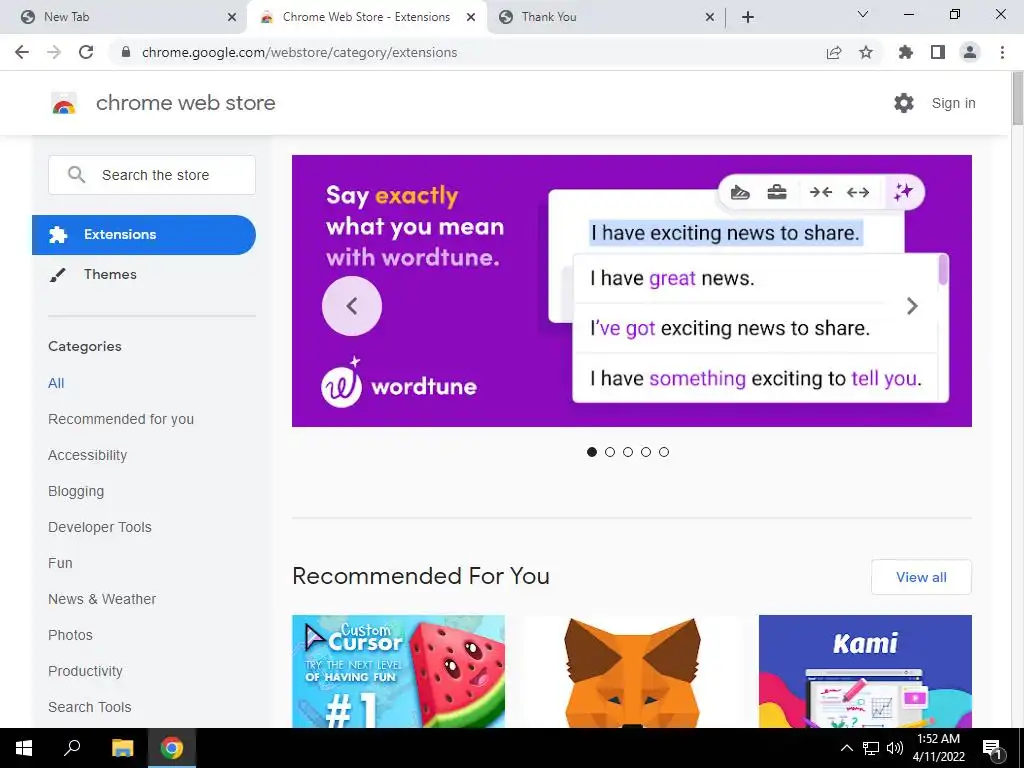The image size is (1024, 768).
Task: Open the Windows Start menu
Action: [24, 748]
